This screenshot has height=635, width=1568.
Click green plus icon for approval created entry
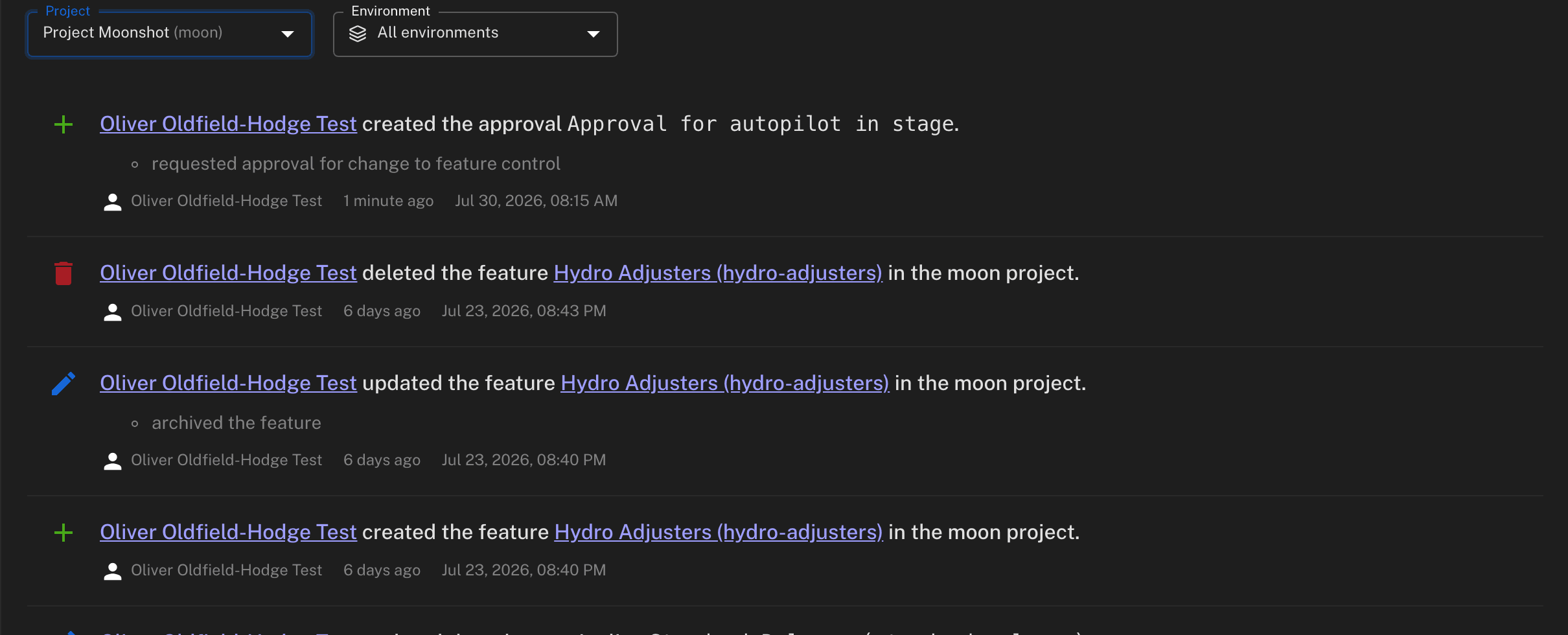pyautogui.click(x=63, y=124)
